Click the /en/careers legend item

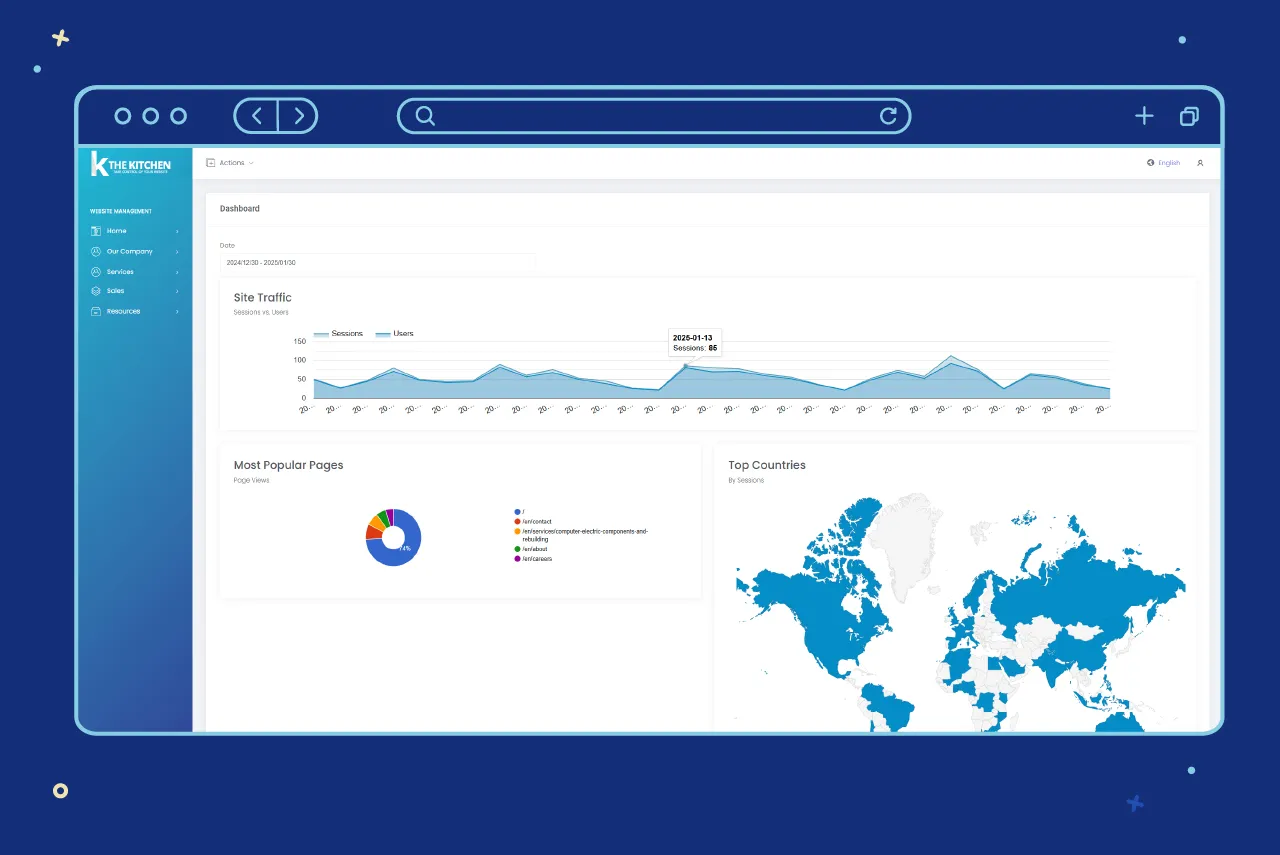pos(536,559)
